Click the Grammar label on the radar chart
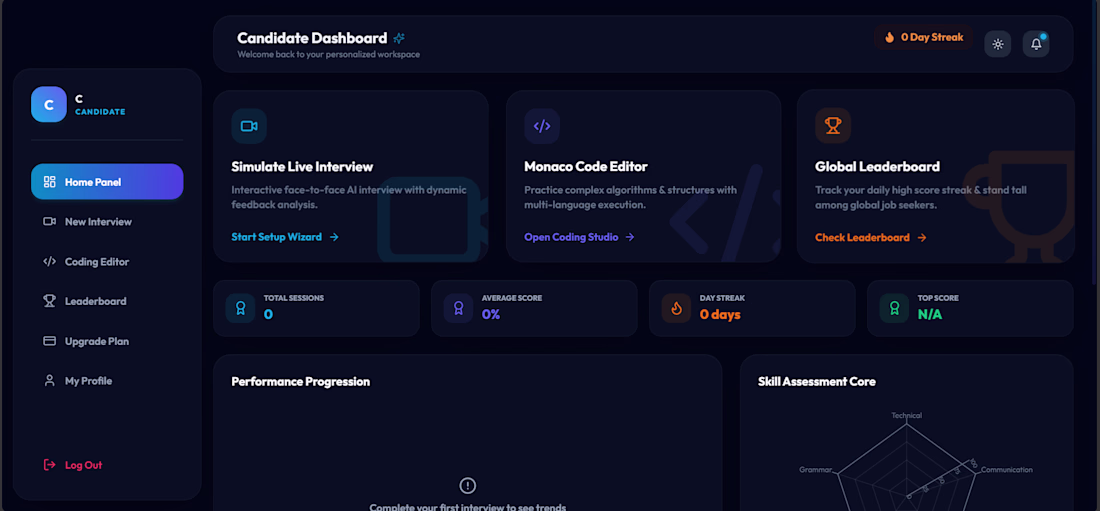 click(x=816, y=470)
